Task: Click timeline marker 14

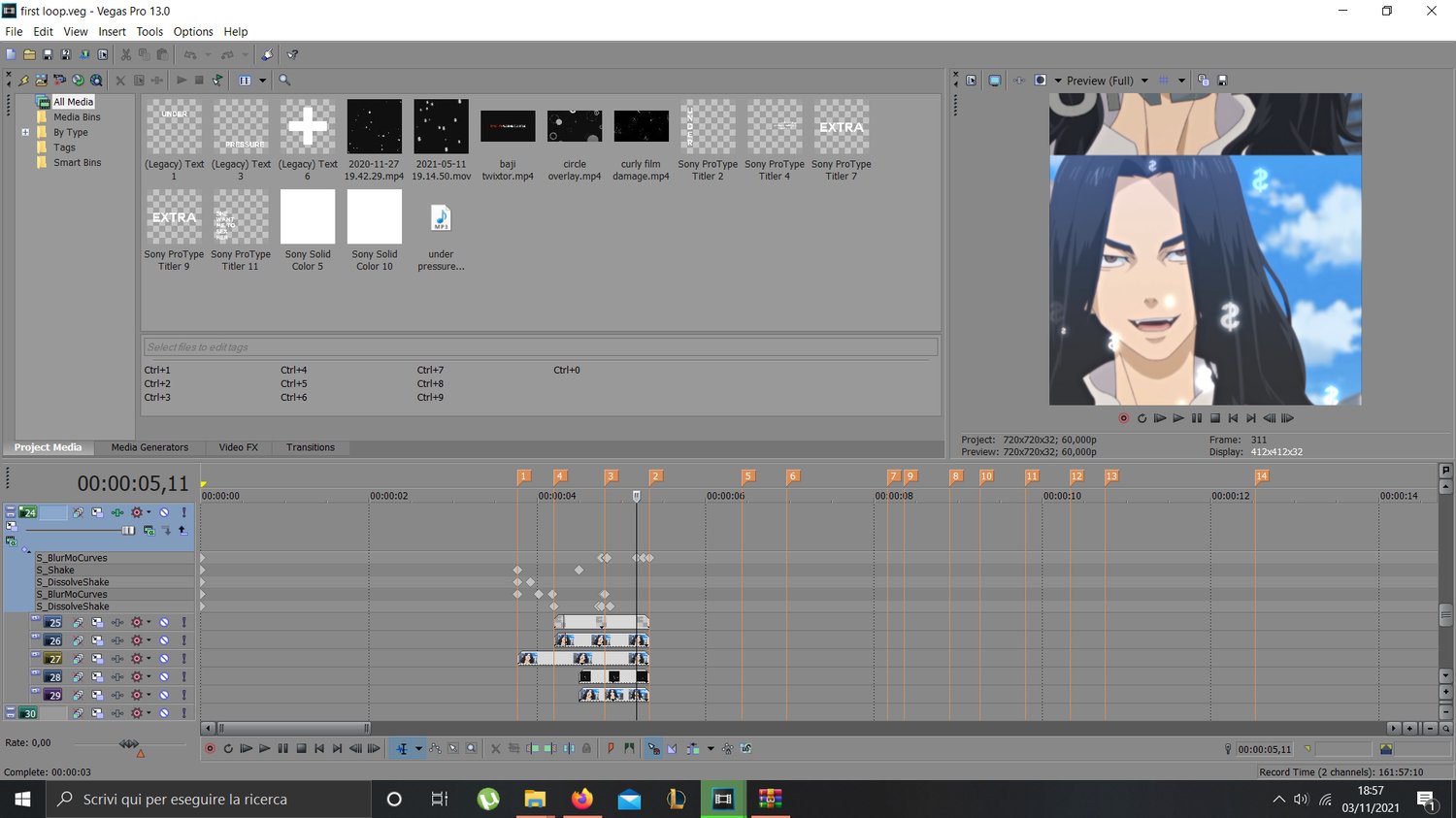Action: (x=1262, y=475)
